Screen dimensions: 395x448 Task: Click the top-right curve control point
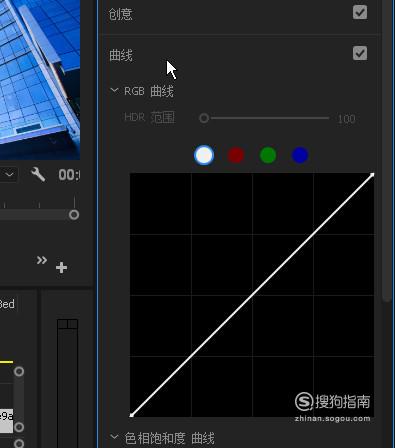click(x=372, y=175)
